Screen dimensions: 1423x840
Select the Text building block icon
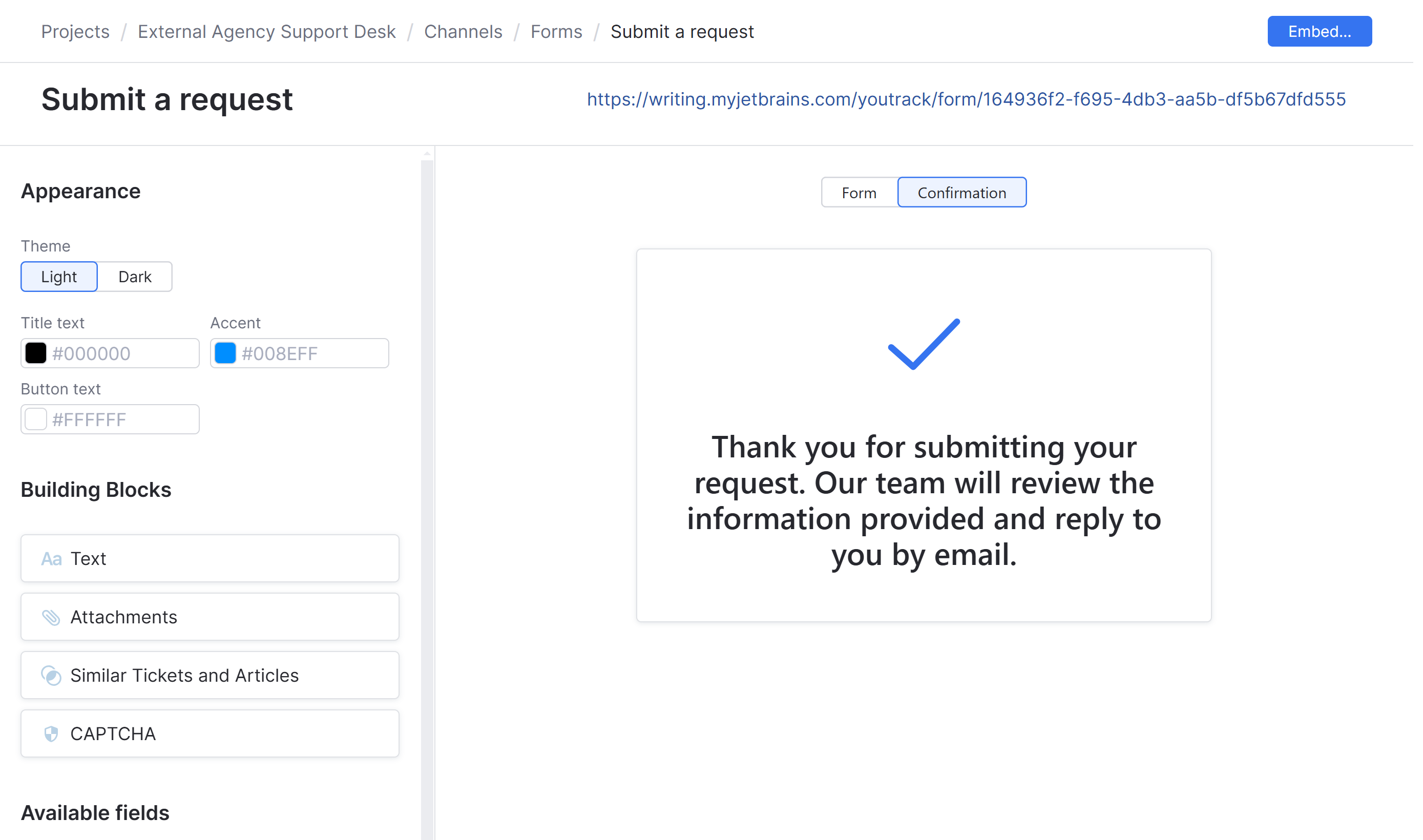[52, 559]
